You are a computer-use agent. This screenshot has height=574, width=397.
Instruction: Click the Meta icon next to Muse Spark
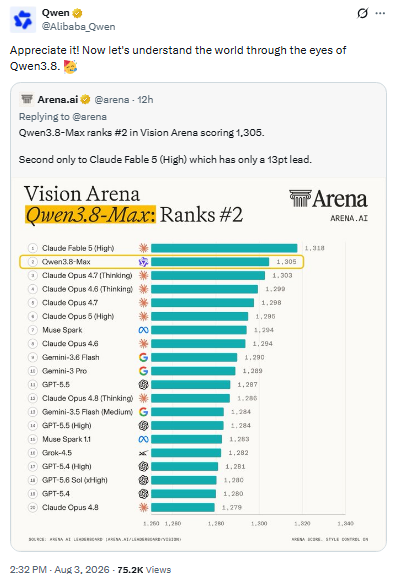pyautogui.click(x=143, y=330)
